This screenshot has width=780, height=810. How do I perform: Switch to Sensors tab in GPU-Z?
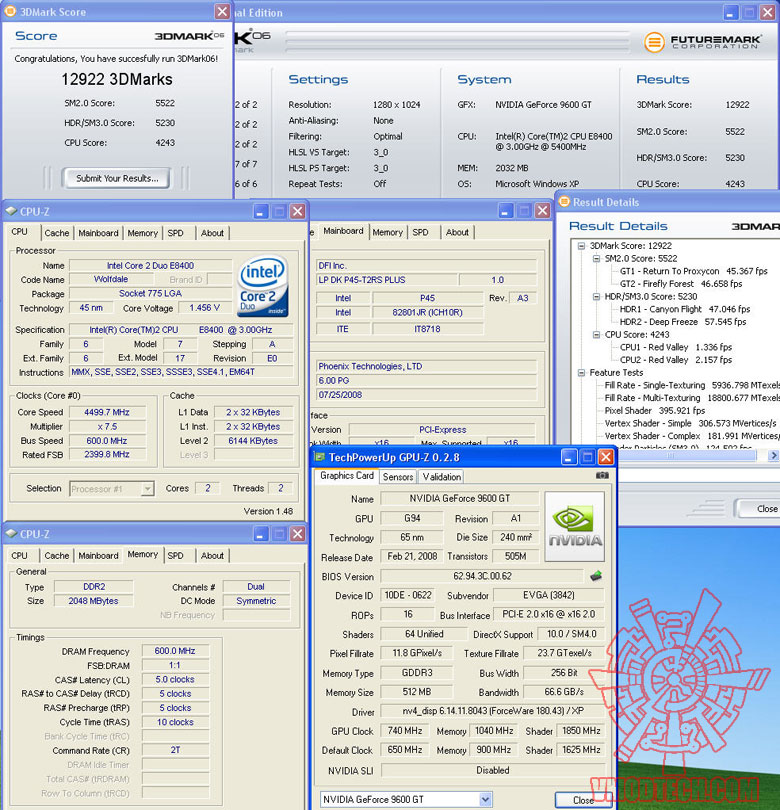pos(398,477)
